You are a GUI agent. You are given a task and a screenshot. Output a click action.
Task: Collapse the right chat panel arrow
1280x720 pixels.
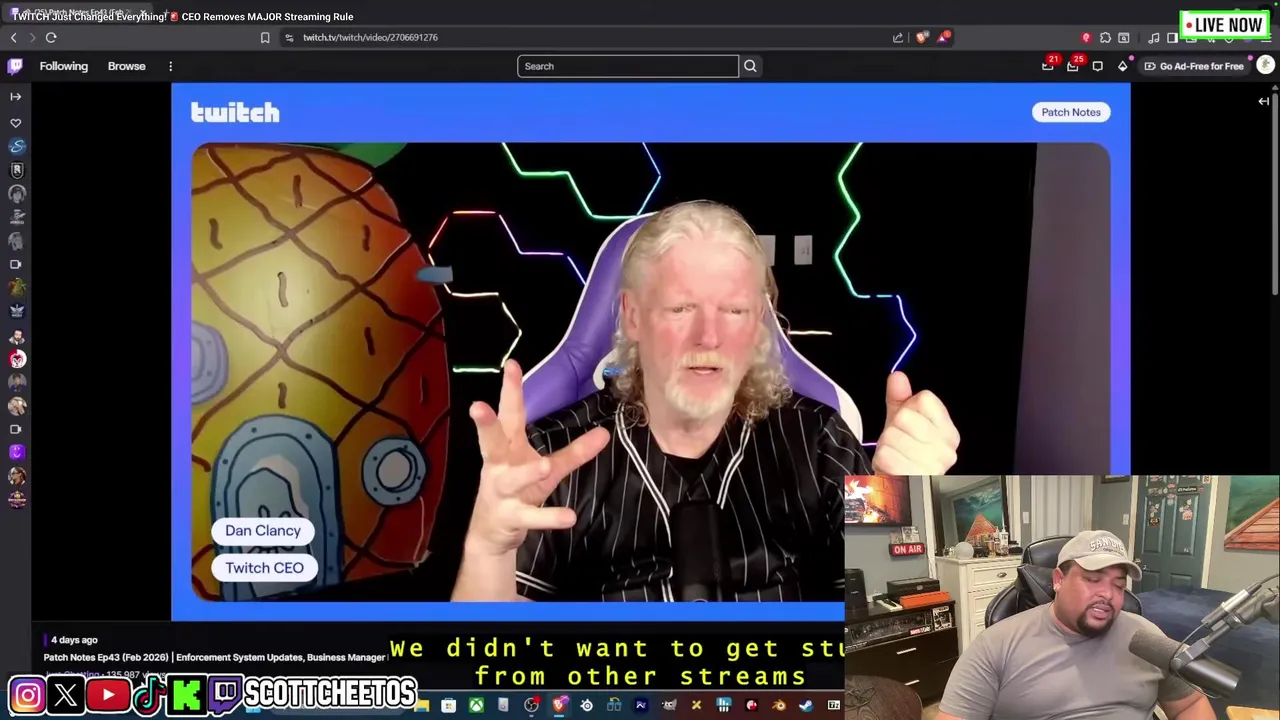pos(1263,101)
